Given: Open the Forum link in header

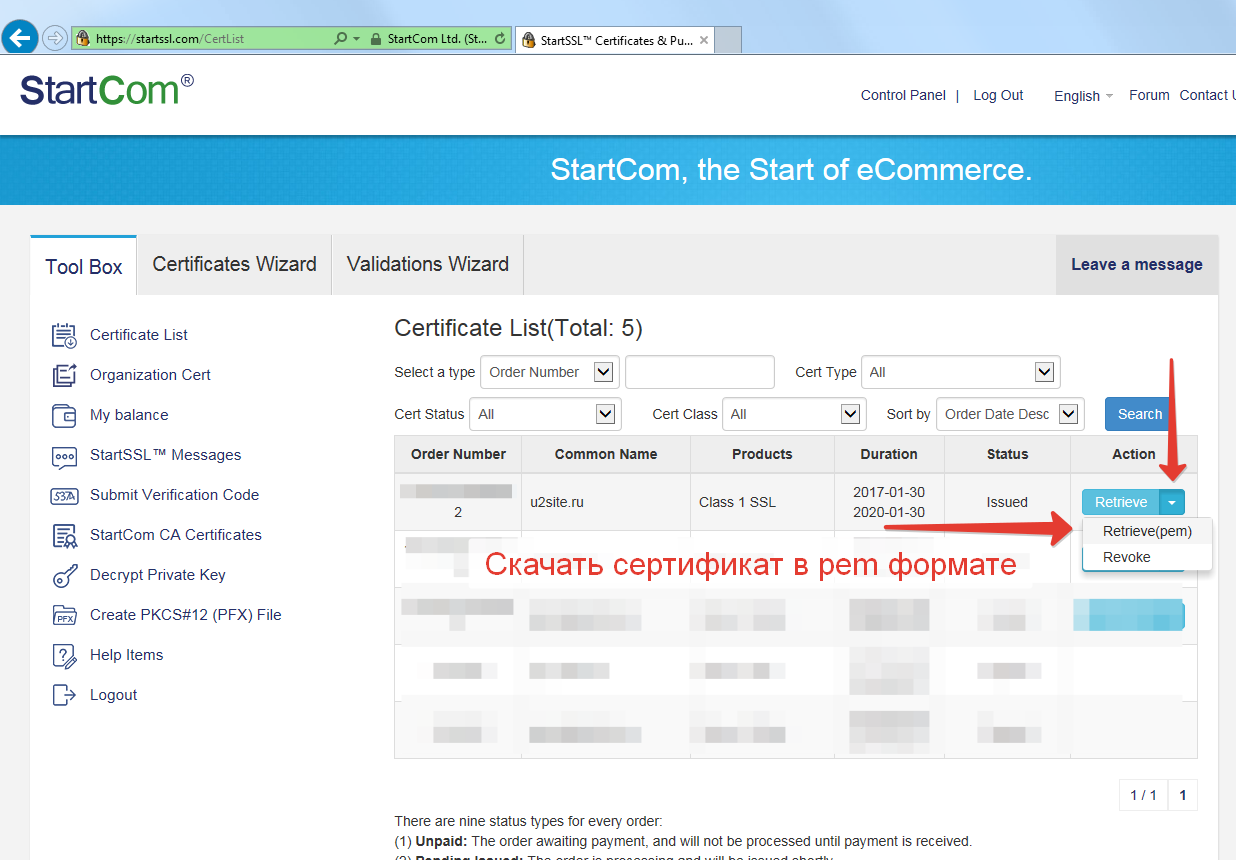Looking at the screenshot, I should [x=1149, y=95].
